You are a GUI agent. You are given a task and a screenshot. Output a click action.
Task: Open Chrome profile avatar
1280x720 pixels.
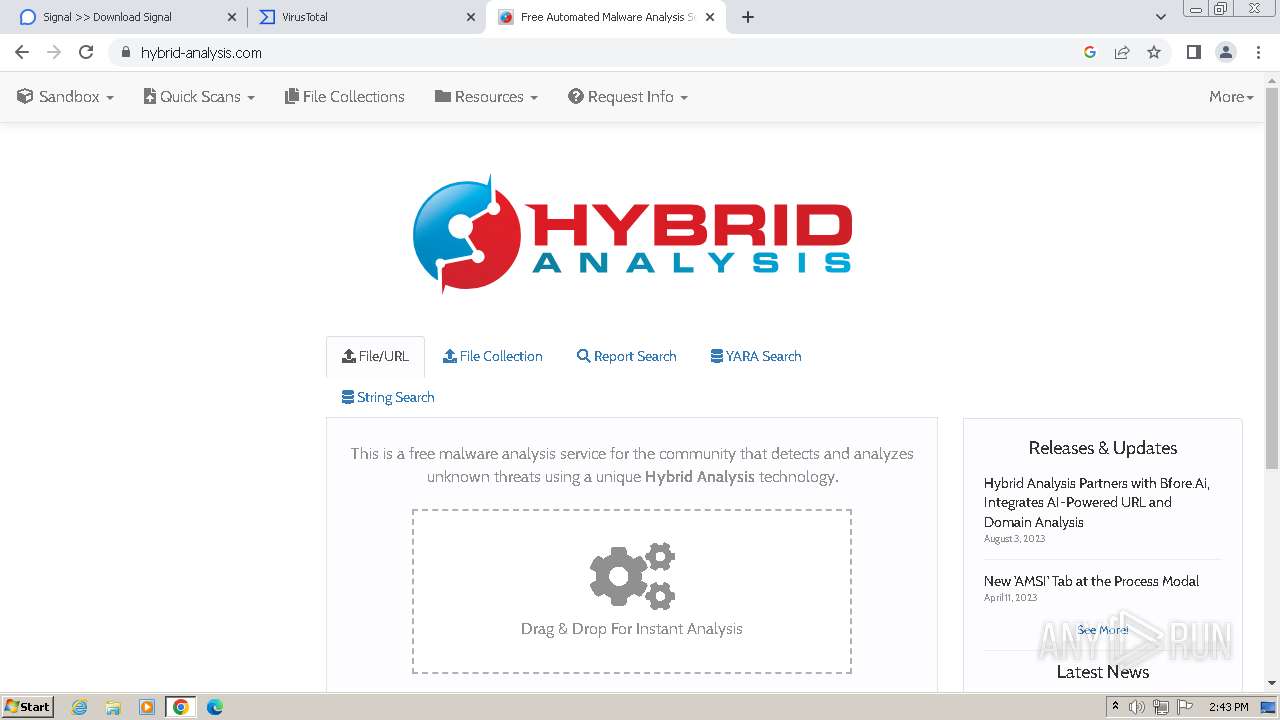(x=1225, y=52)
